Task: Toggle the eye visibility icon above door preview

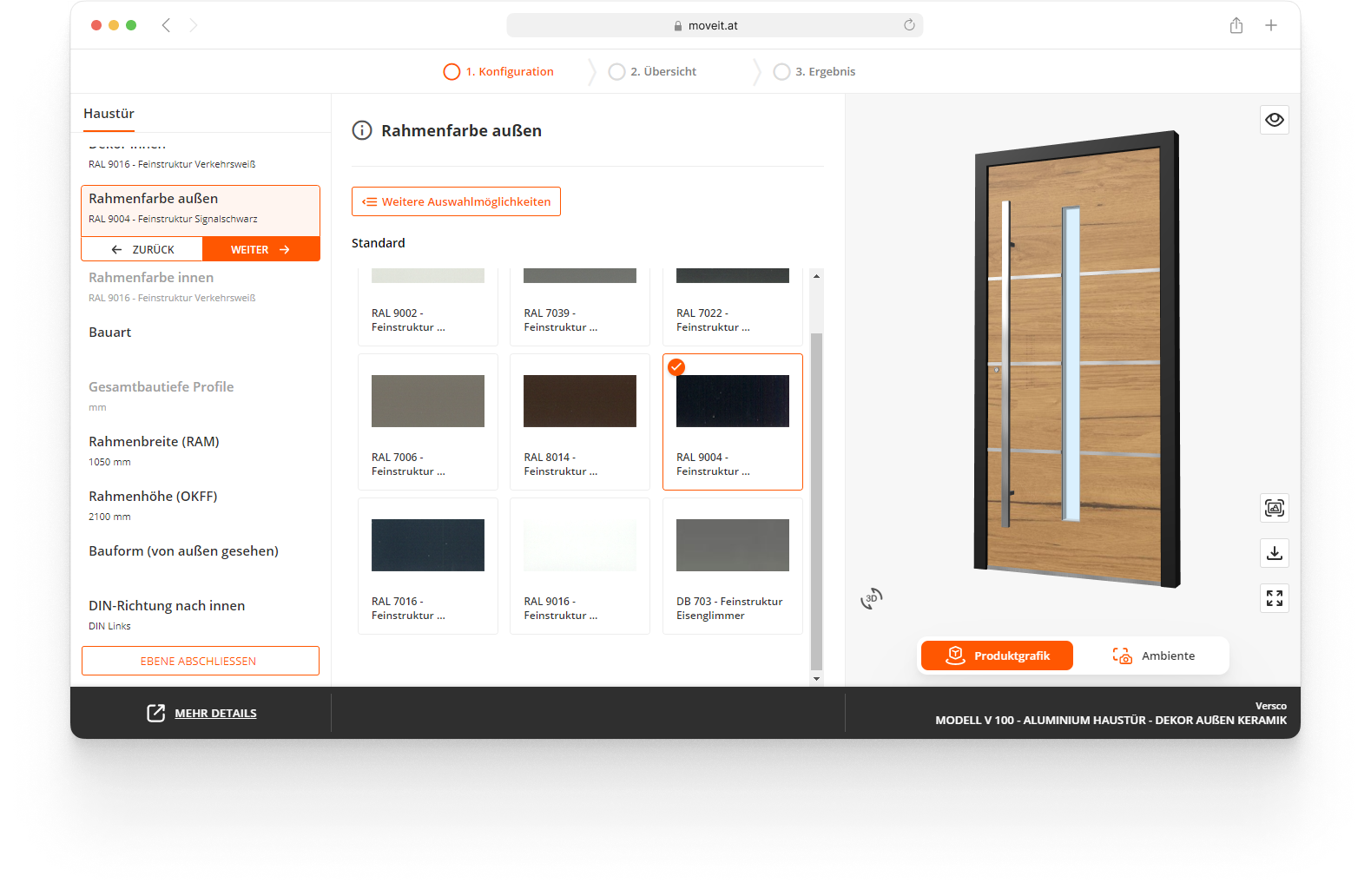Action: pyautogui.click(x=1274, y=120)
